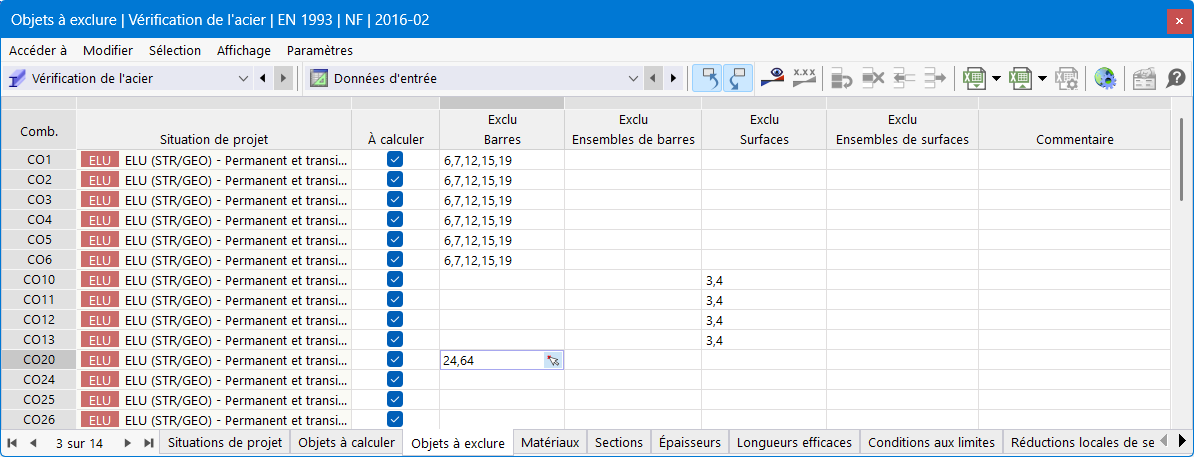The image size is (1194, 457).
Task: Uncheck 'À calculer' for CO10
Action: tap(394, 280)
